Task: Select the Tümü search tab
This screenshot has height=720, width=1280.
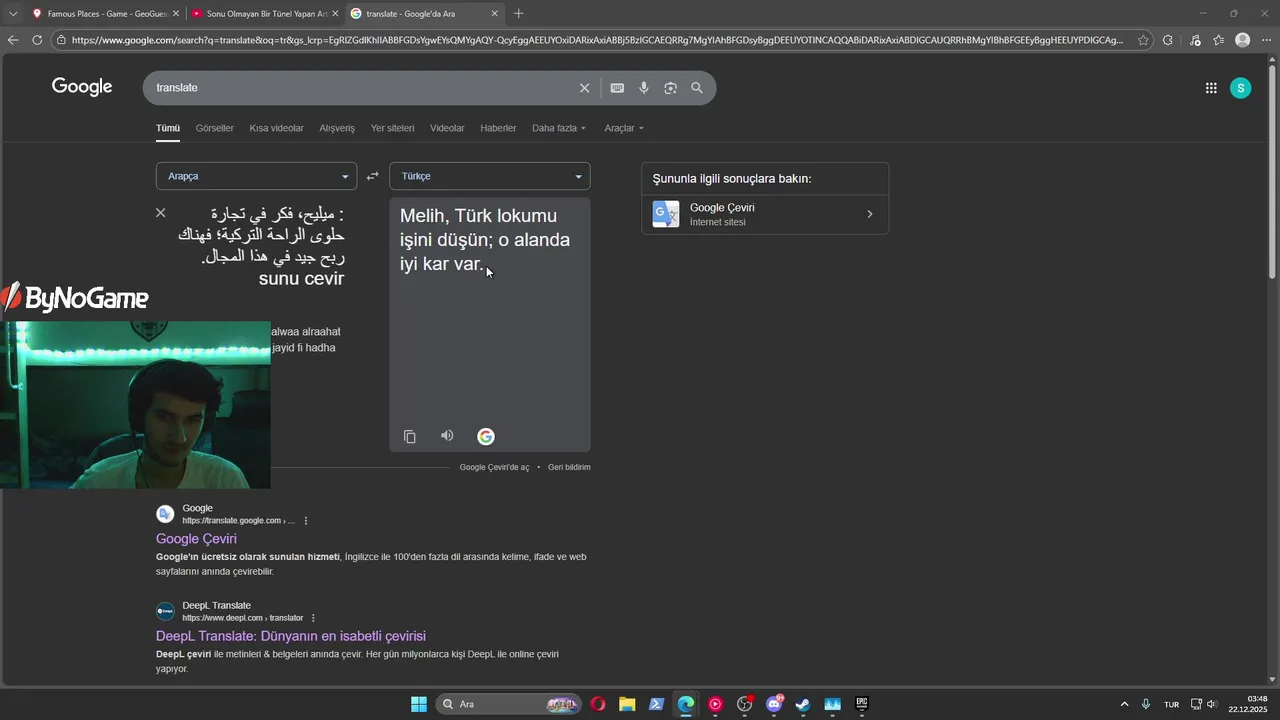Action: (x=168, y=128)
